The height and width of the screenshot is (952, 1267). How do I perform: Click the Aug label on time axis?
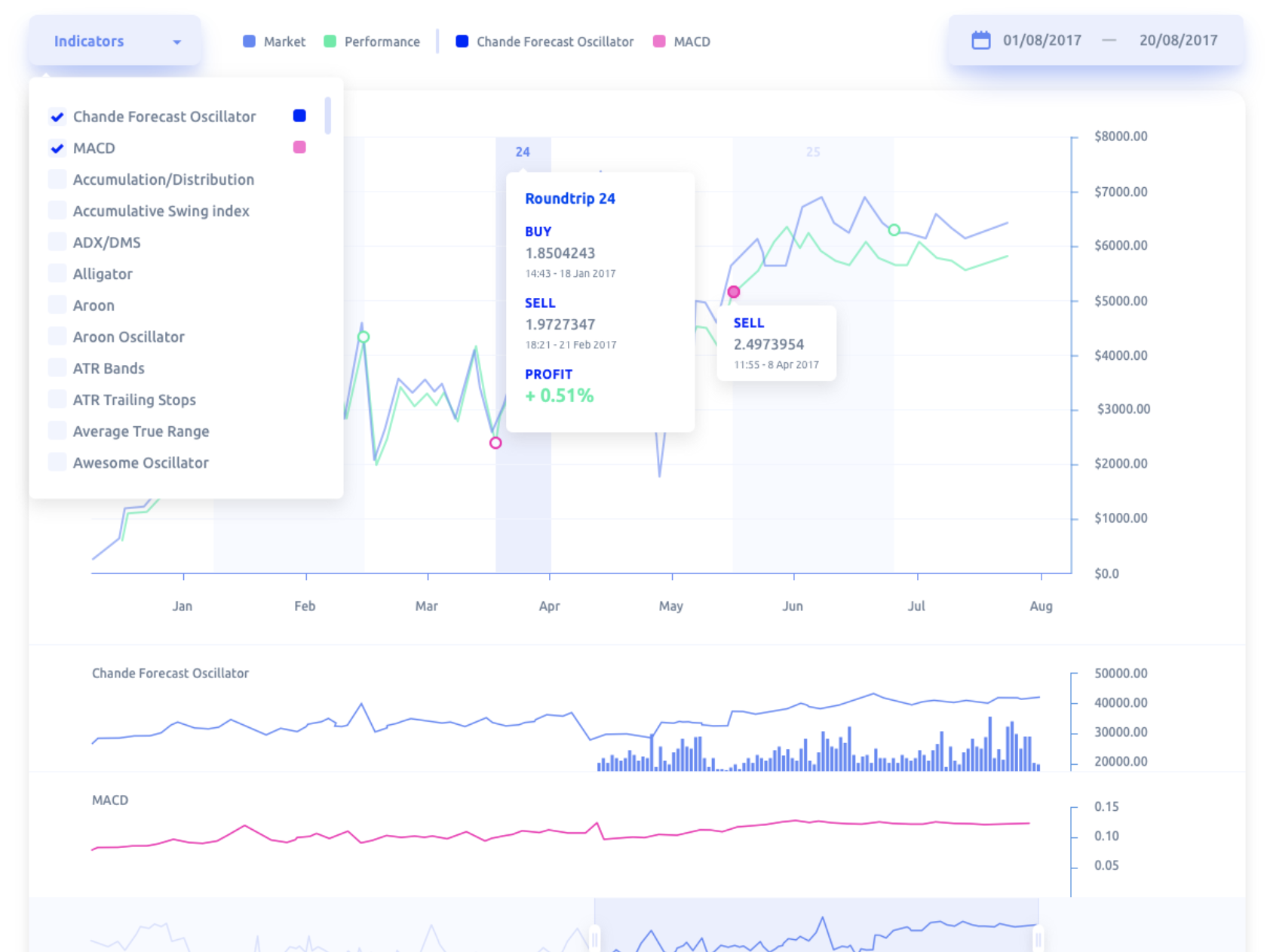pos(1041,606)
